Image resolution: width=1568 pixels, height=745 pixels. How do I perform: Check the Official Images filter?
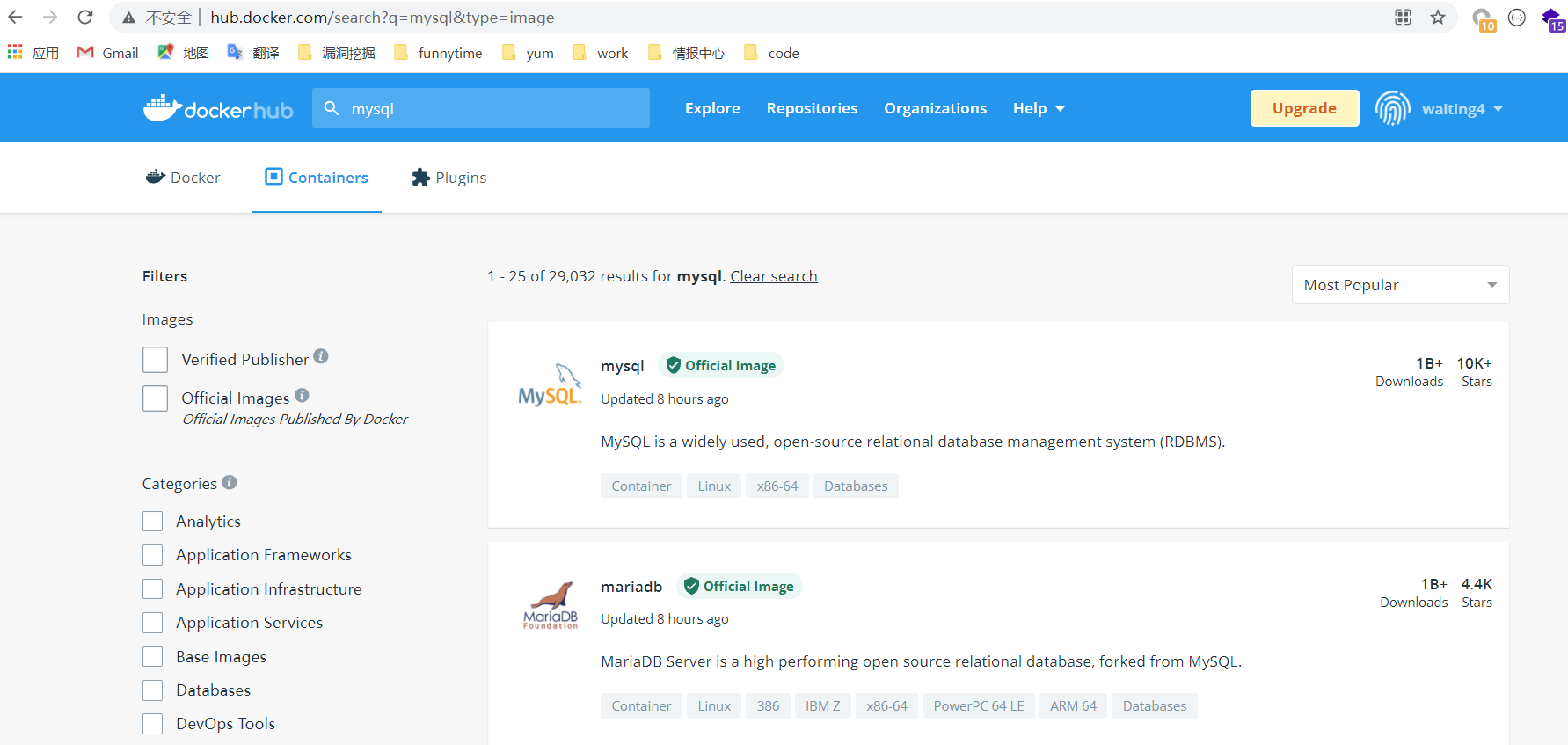[x=156, y=398]
